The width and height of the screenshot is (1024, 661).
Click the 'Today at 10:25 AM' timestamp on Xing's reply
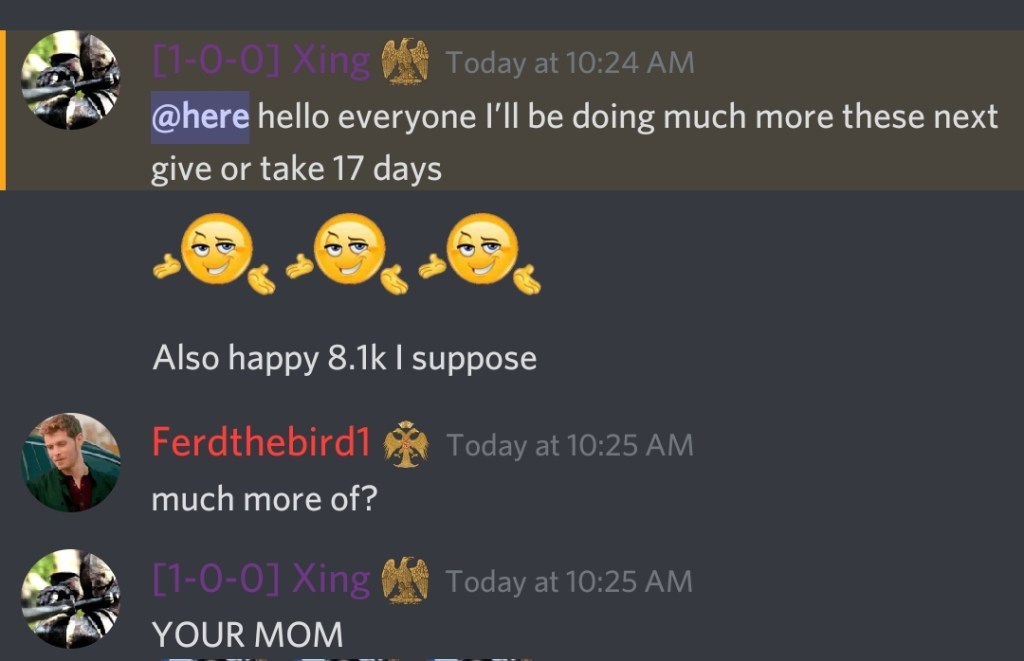point(569,582)
